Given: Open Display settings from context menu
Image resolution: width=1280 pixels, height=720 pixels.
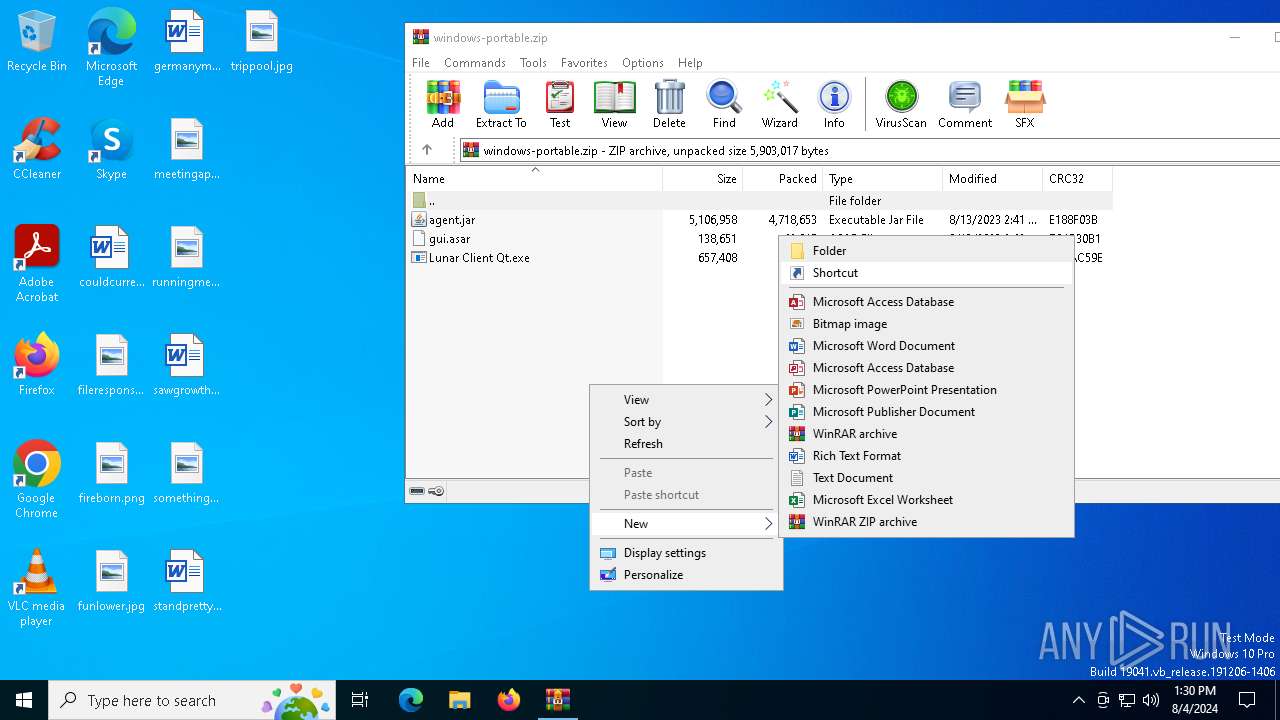Looking at the screenshot, I should point(686,552).
